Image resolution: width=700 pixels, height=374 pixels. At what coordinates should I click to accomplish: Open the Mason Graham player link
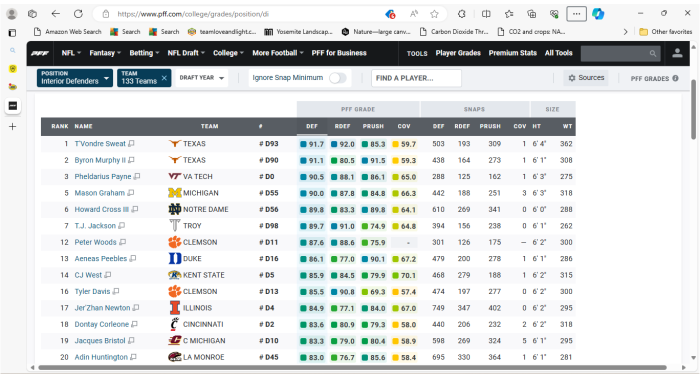100,193
